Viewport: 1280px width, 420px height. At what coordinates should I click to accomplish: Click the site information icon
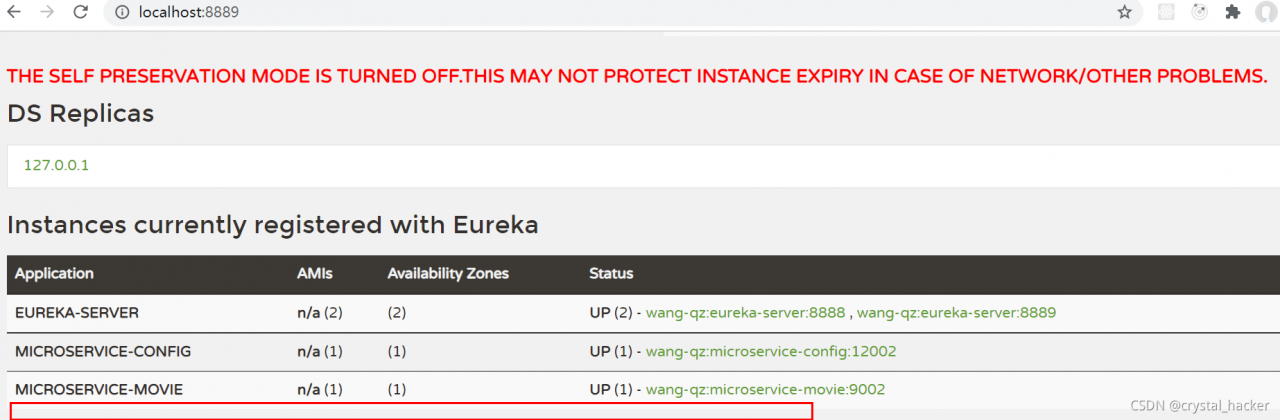[x=121, y=13]
